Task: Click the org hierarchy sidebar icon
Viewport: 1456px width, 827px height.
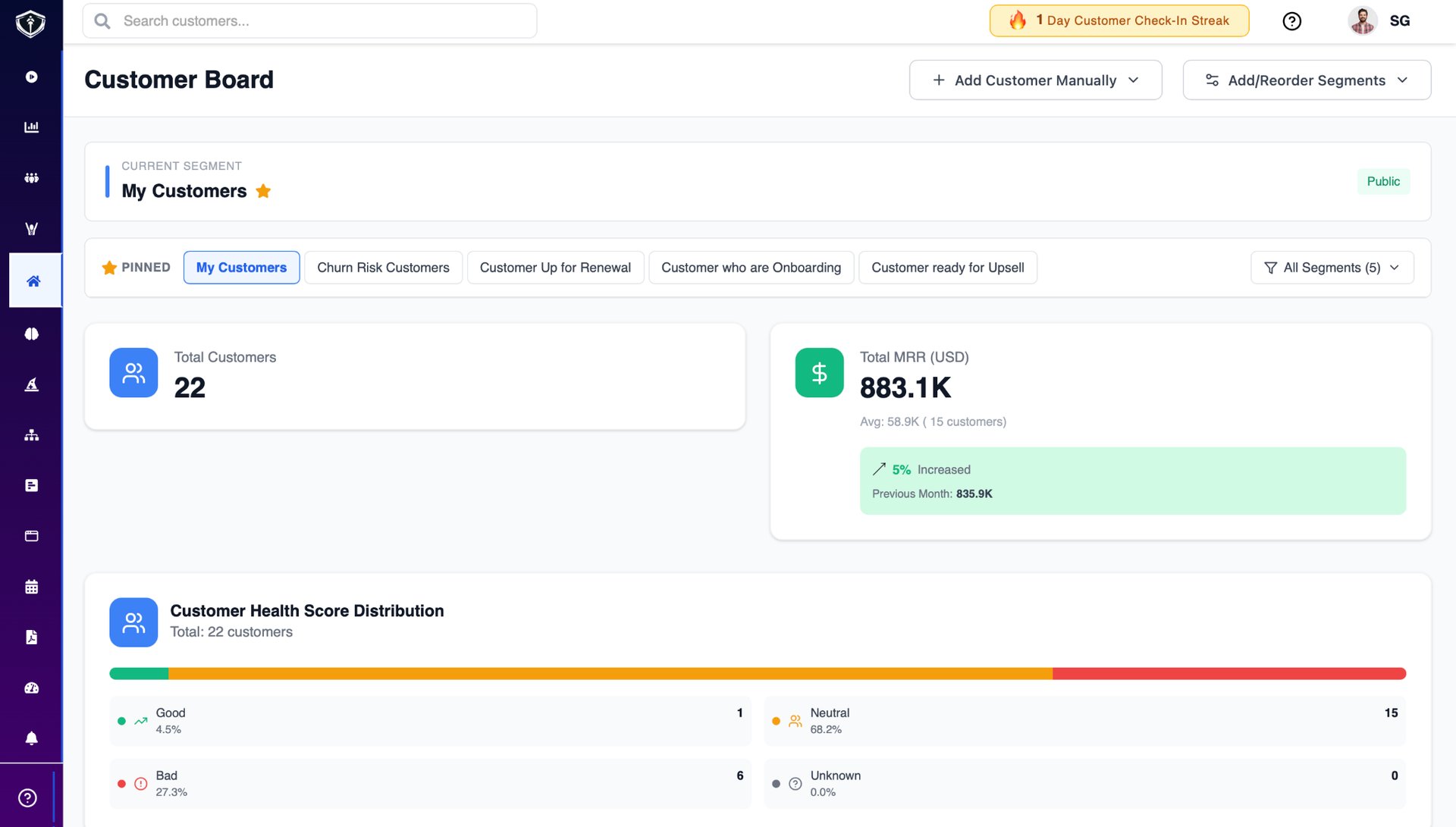Action: [x=31, y=435]
